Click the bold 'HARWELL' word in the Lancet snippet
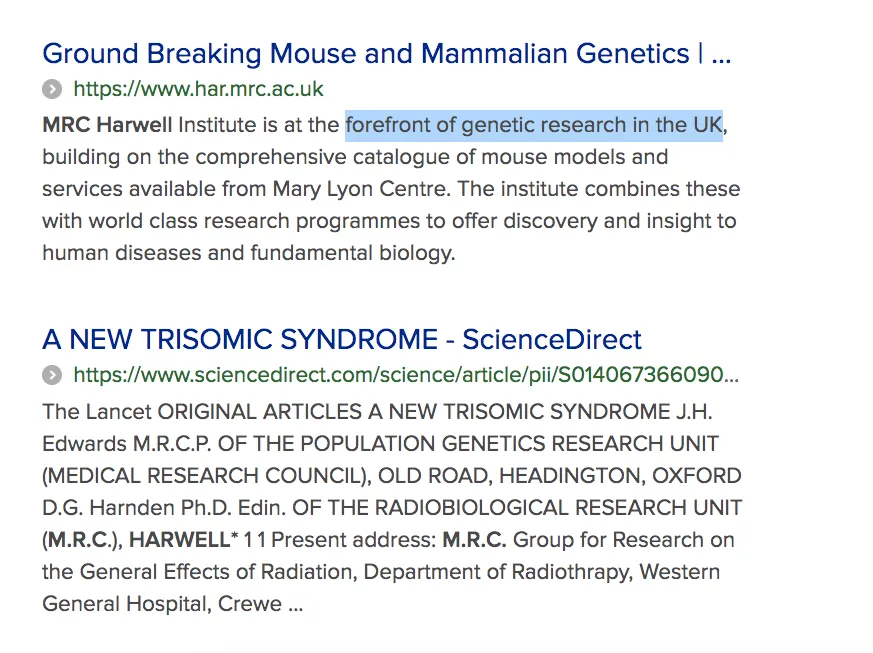 (x=180, y=540)
